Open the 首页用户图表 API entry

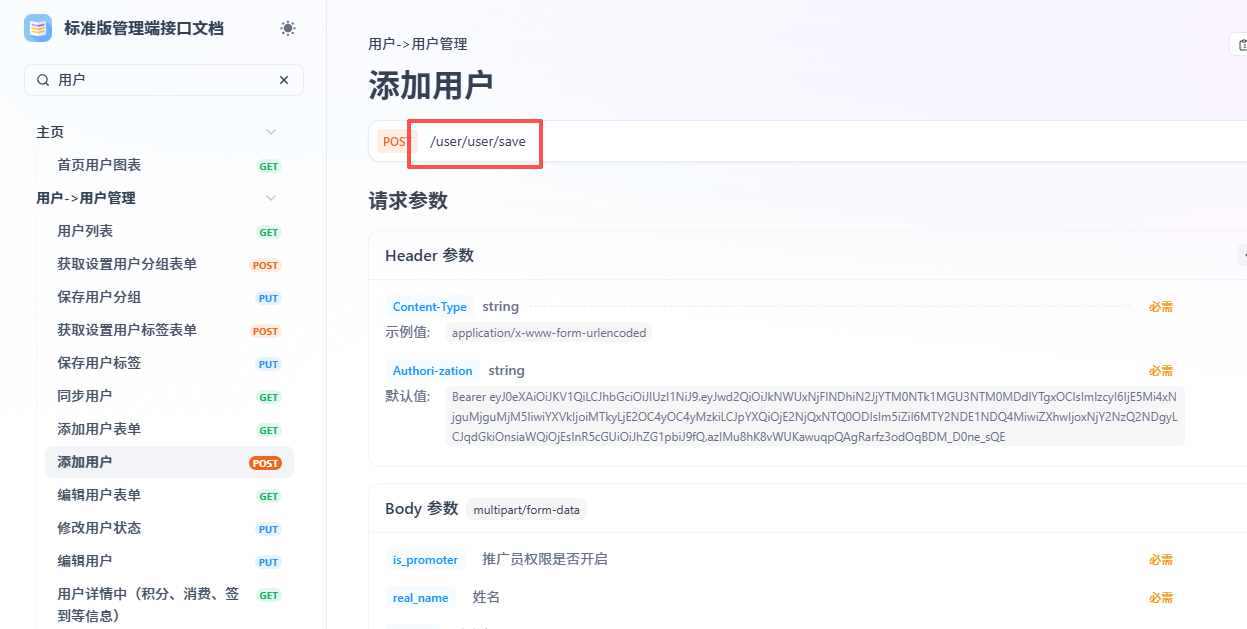99,165
